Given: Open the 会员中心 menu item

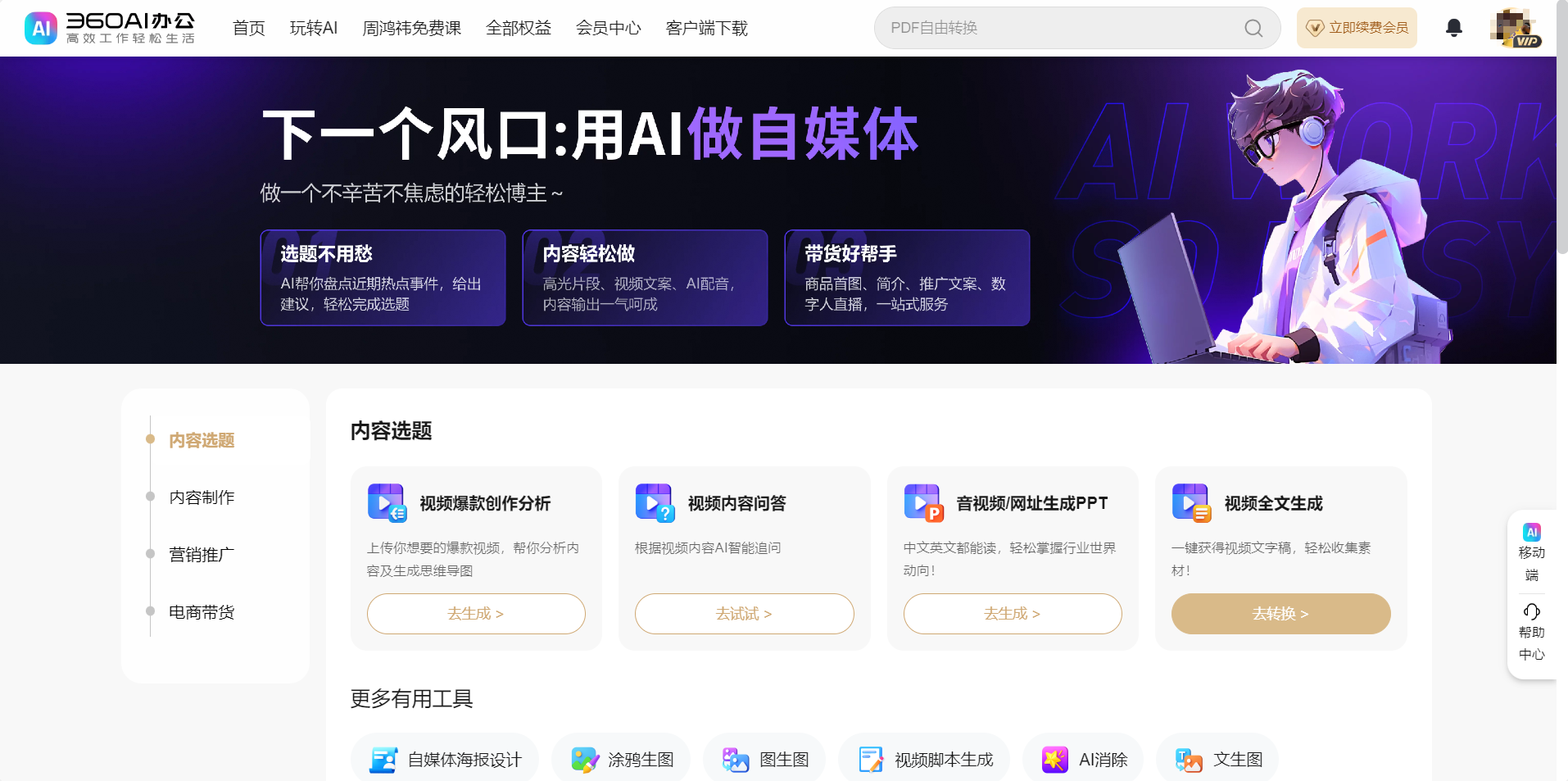Looking at the screenshot, I should click(x=609, y=28).
